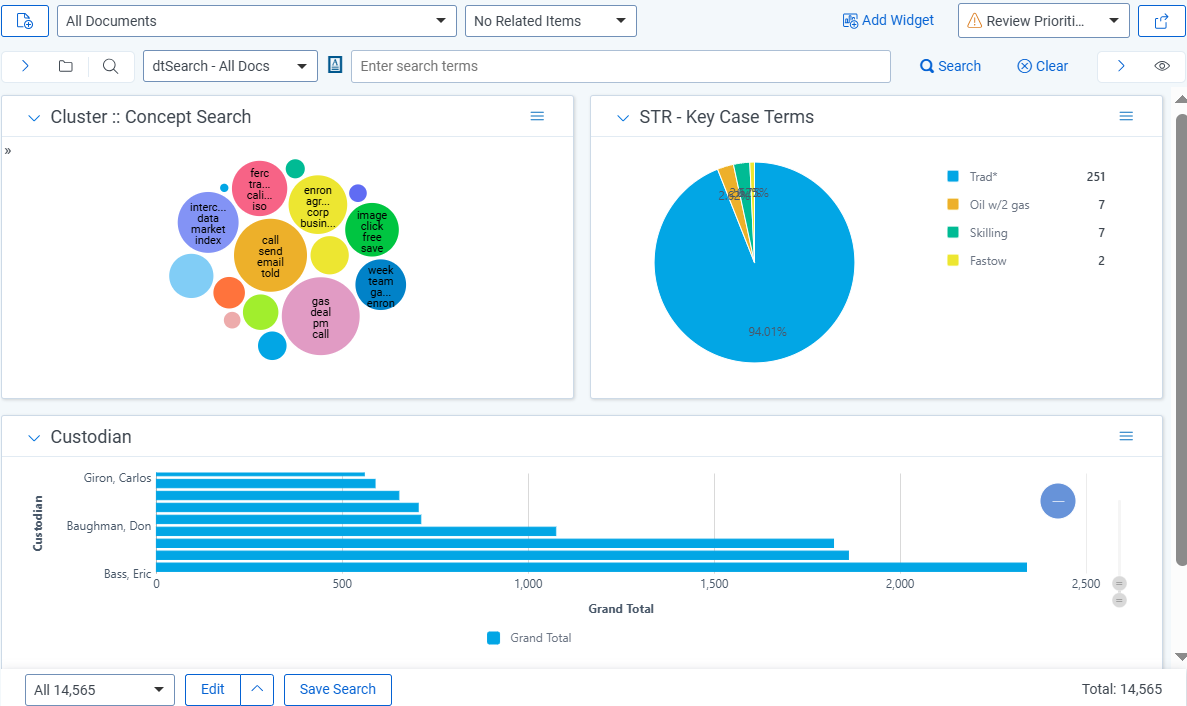Toggle Oil w/2 gas legend swatch

(953, 204)
